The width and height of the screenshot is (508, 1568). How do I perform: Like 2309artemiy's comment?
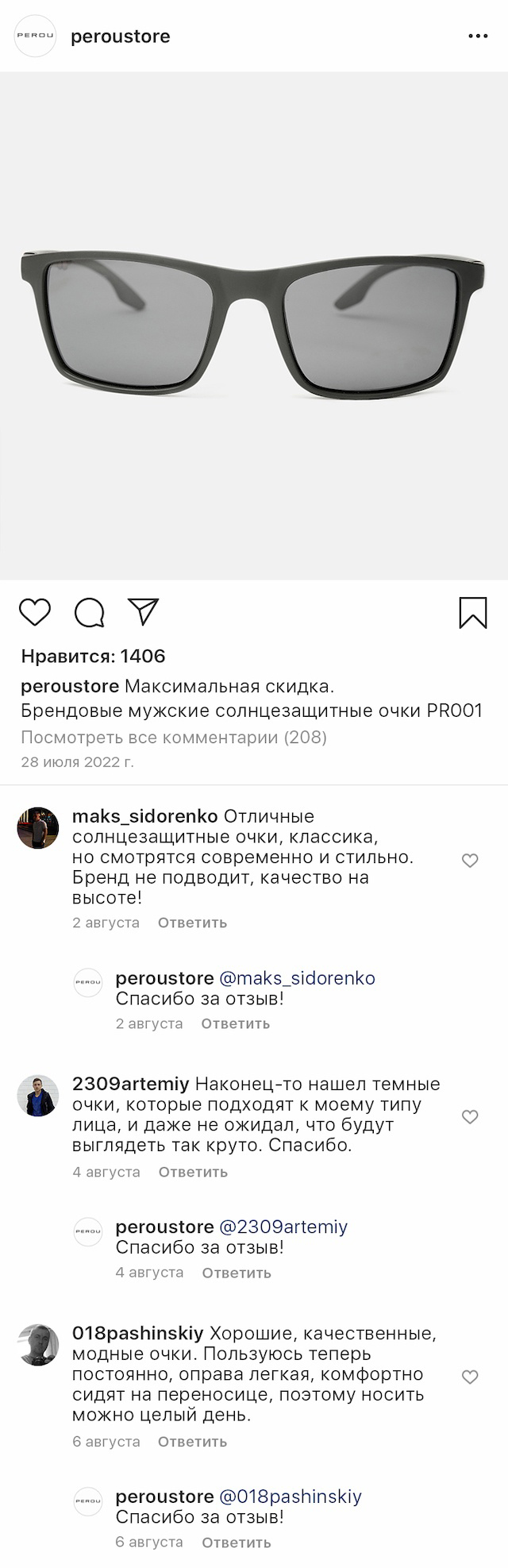click(x=470, y=1117)
